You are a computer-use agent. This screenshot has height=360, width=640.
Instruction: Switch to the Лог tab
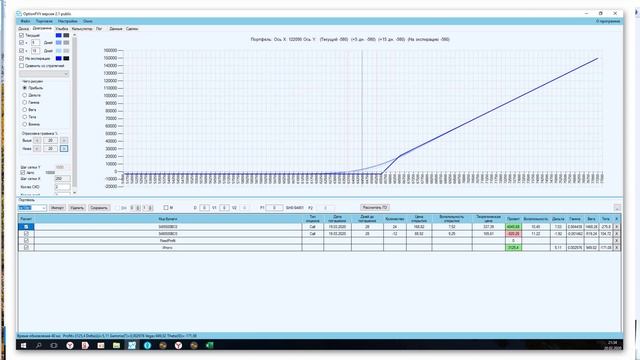[x=99, y=29]
